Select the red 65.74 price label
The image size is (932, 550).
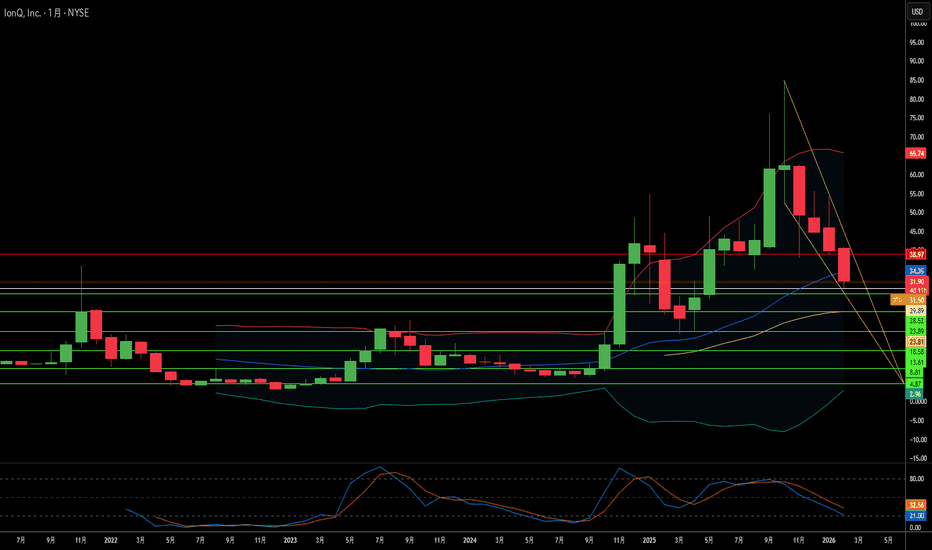pos(915,153)
